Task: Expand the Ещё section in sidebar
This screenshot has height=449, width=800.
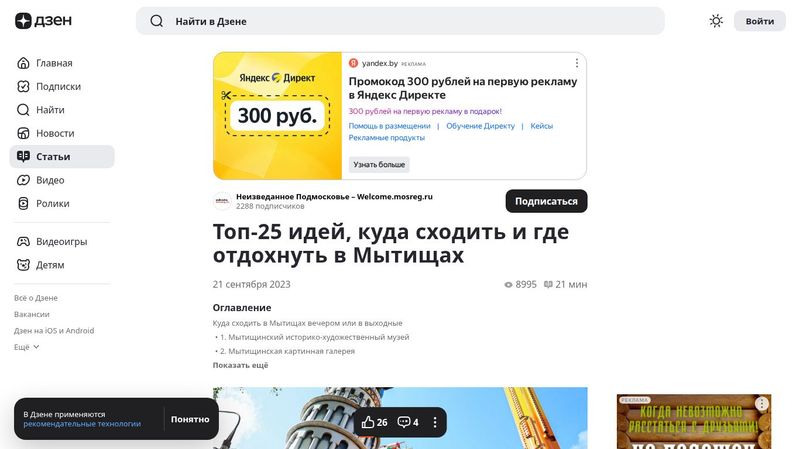Action: [27, 347]
